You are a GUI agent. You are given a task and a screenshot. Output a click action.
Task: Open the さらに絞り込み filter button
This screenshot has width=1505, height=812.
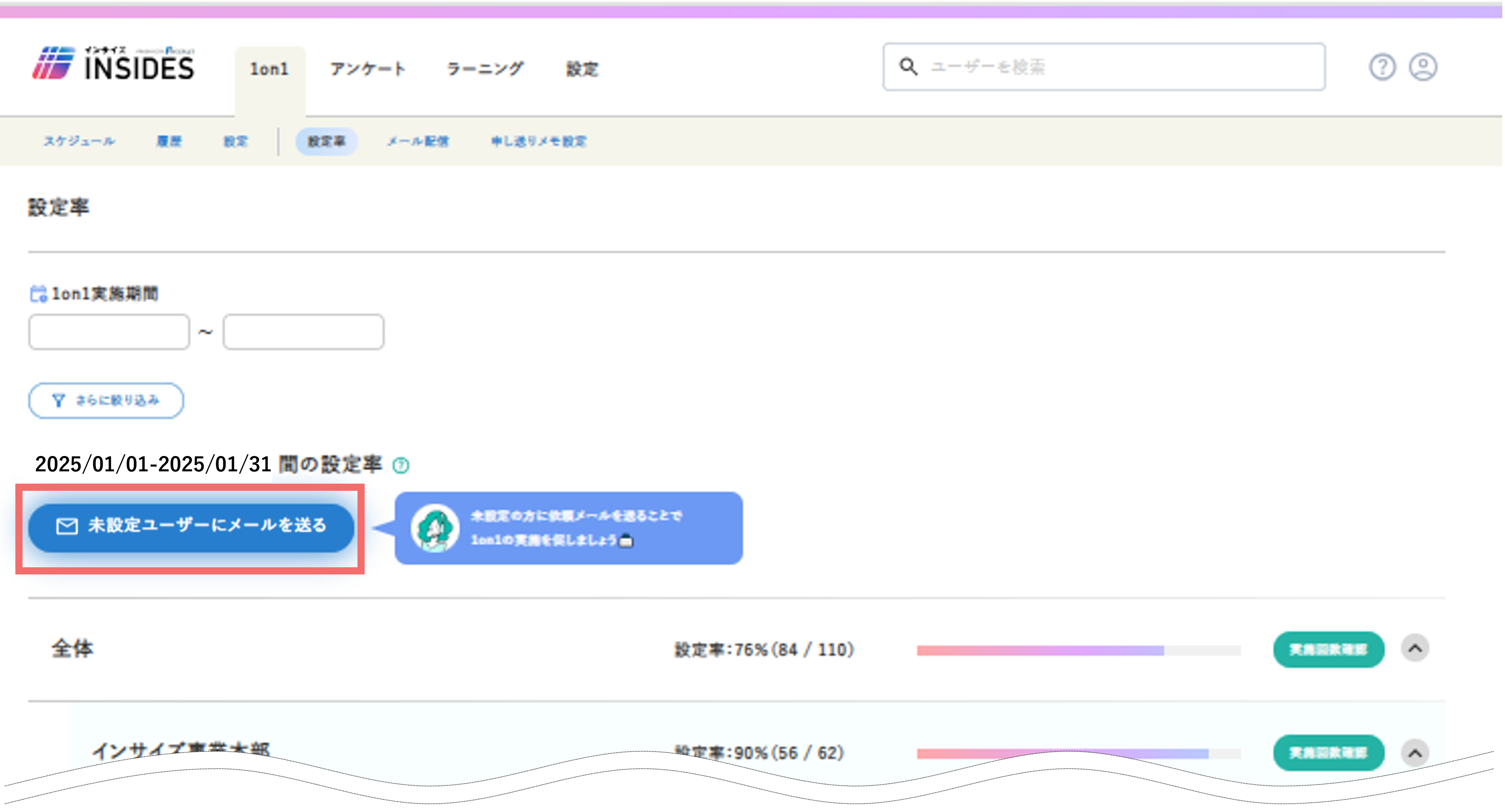(106, 401)
